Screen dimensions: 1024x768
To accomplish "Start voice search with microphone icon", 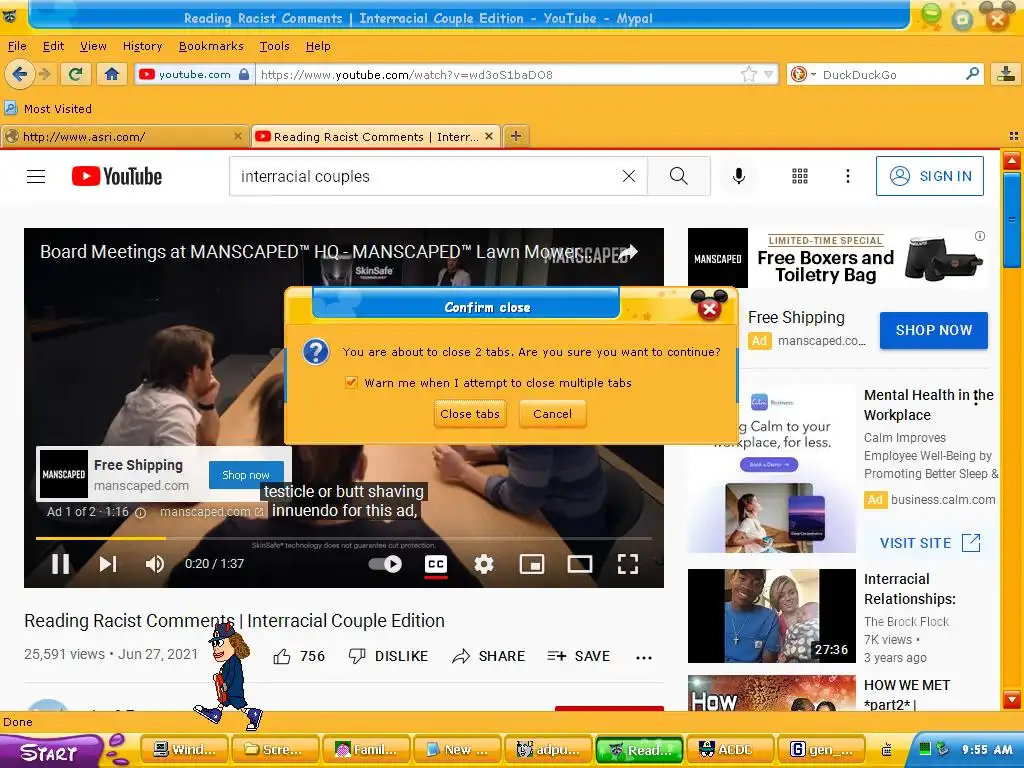I will coord(739,176).
